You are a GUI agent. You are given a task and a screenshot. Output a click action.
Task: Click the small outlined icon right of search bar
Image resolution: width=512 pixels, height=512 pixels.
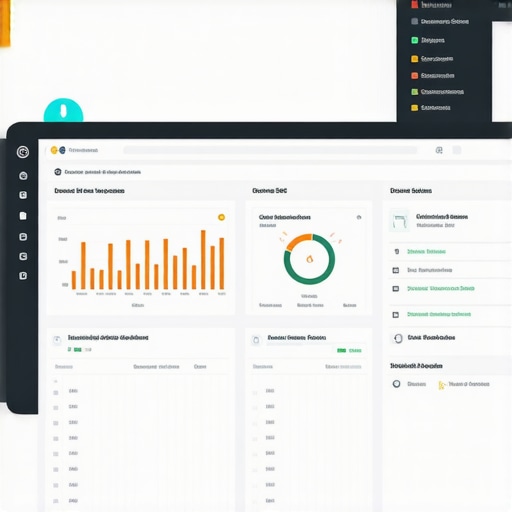point(439,150)
